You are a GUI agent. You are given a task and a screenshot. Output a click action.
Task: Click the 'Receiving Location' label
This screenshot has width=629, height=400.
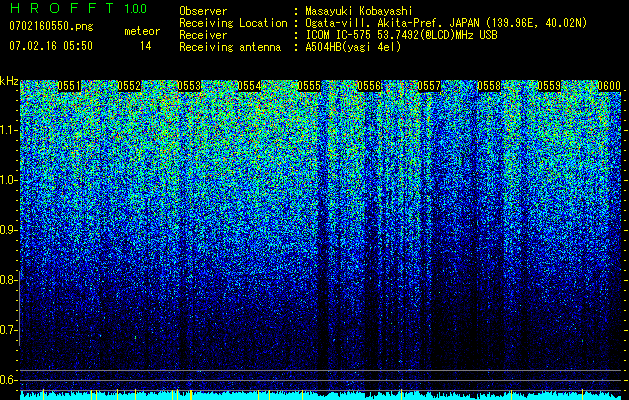click(x=233, y=23)
